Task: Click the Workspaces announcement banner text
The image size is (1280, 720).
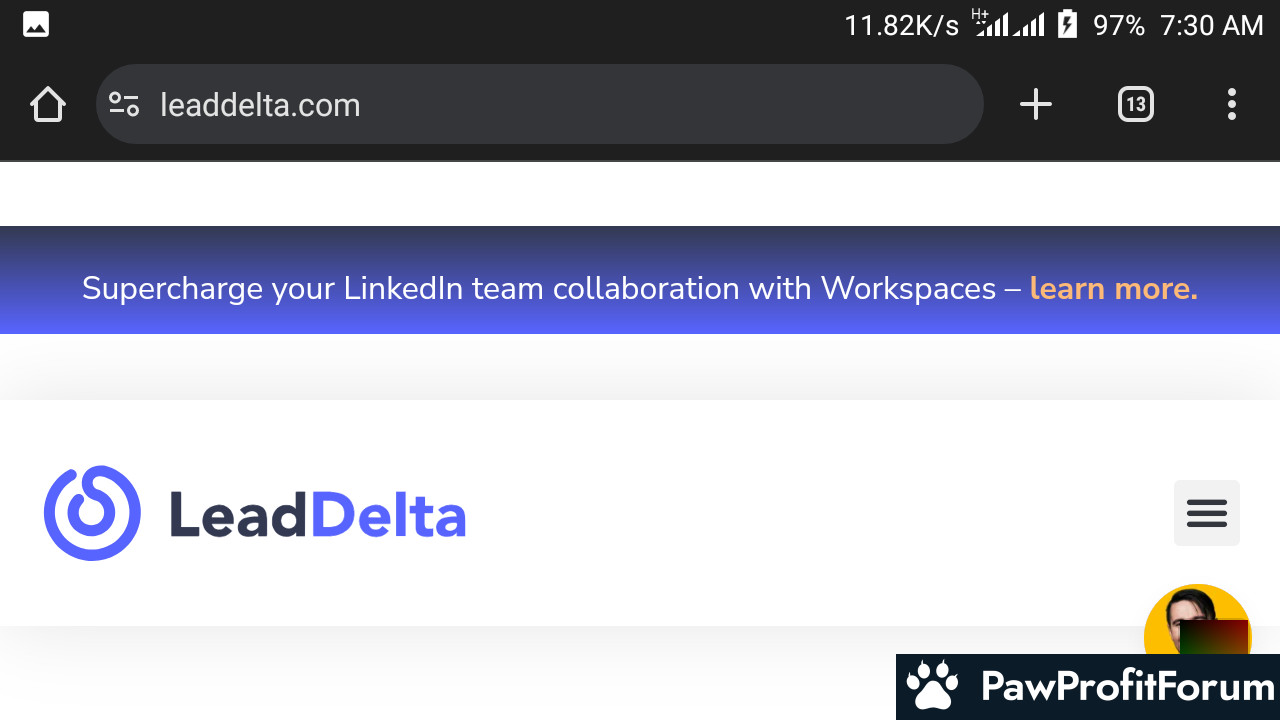Action: pyautogui.click(x=539, y=289)
